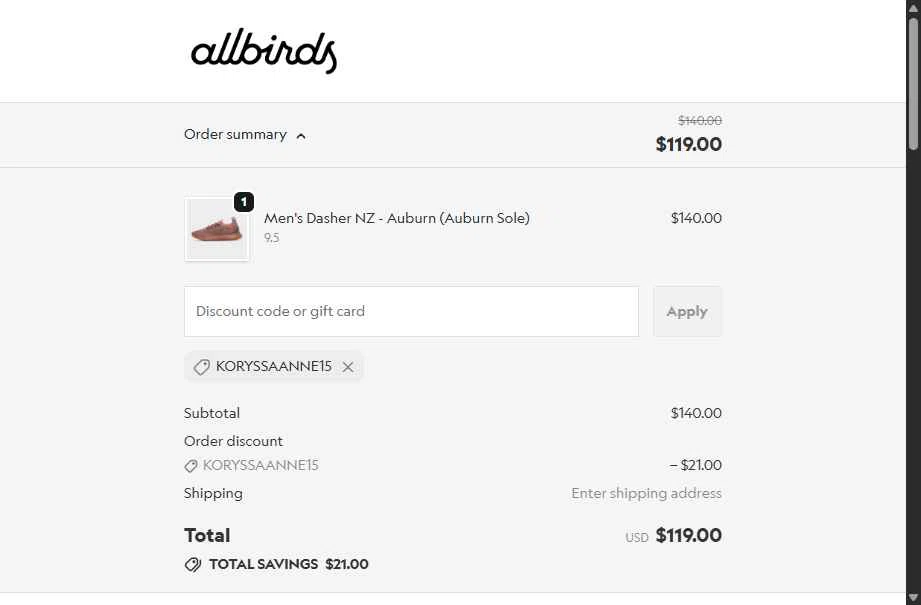Screen dimensions: 921x605
Task: Click the tag icon under Order discount
Action: (191, 466)
